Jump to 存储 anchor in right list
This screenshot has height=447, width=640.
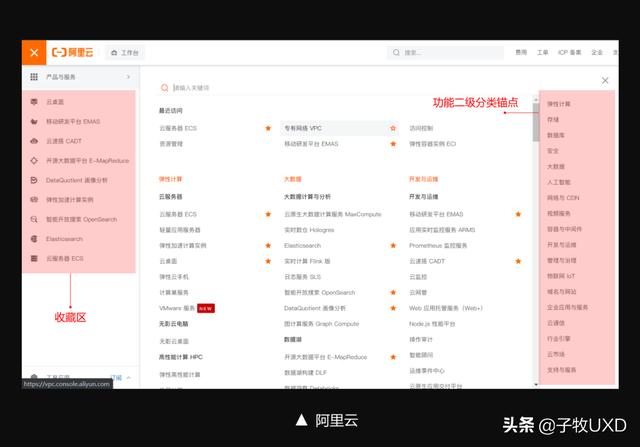pos(553,120)
